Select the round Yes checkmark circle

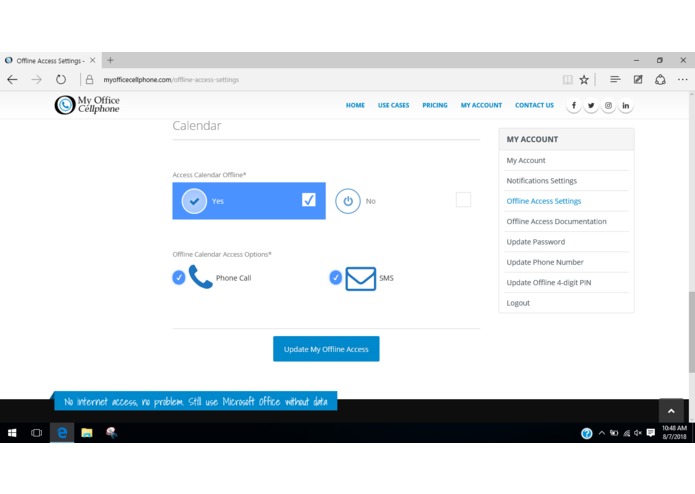[x=194, y=201]
